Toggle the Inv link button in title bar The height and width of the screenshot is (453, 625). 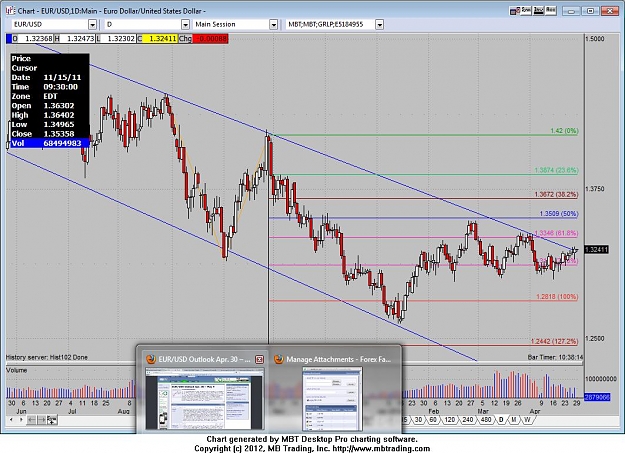coord(539,10)
